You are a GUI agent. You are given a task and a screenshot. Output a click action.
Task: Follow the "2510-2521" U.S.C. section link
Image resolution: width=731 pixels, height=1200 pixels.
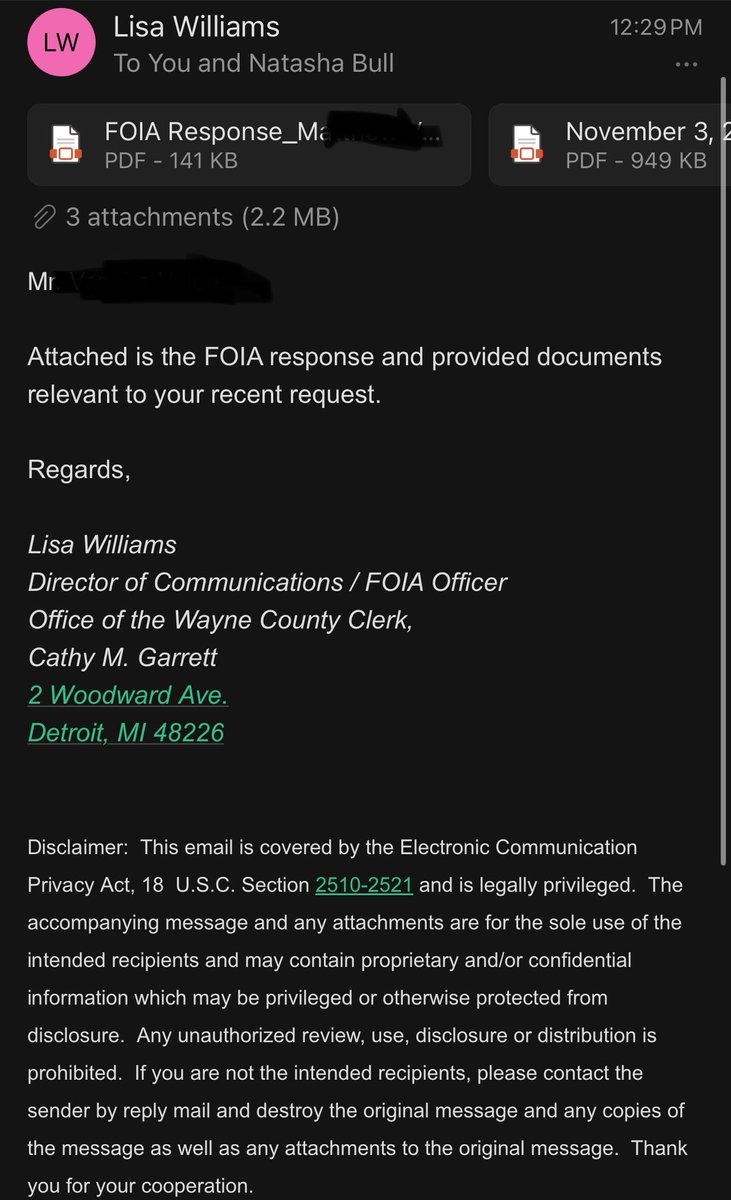pyautogui.click(x=364, y=885)
